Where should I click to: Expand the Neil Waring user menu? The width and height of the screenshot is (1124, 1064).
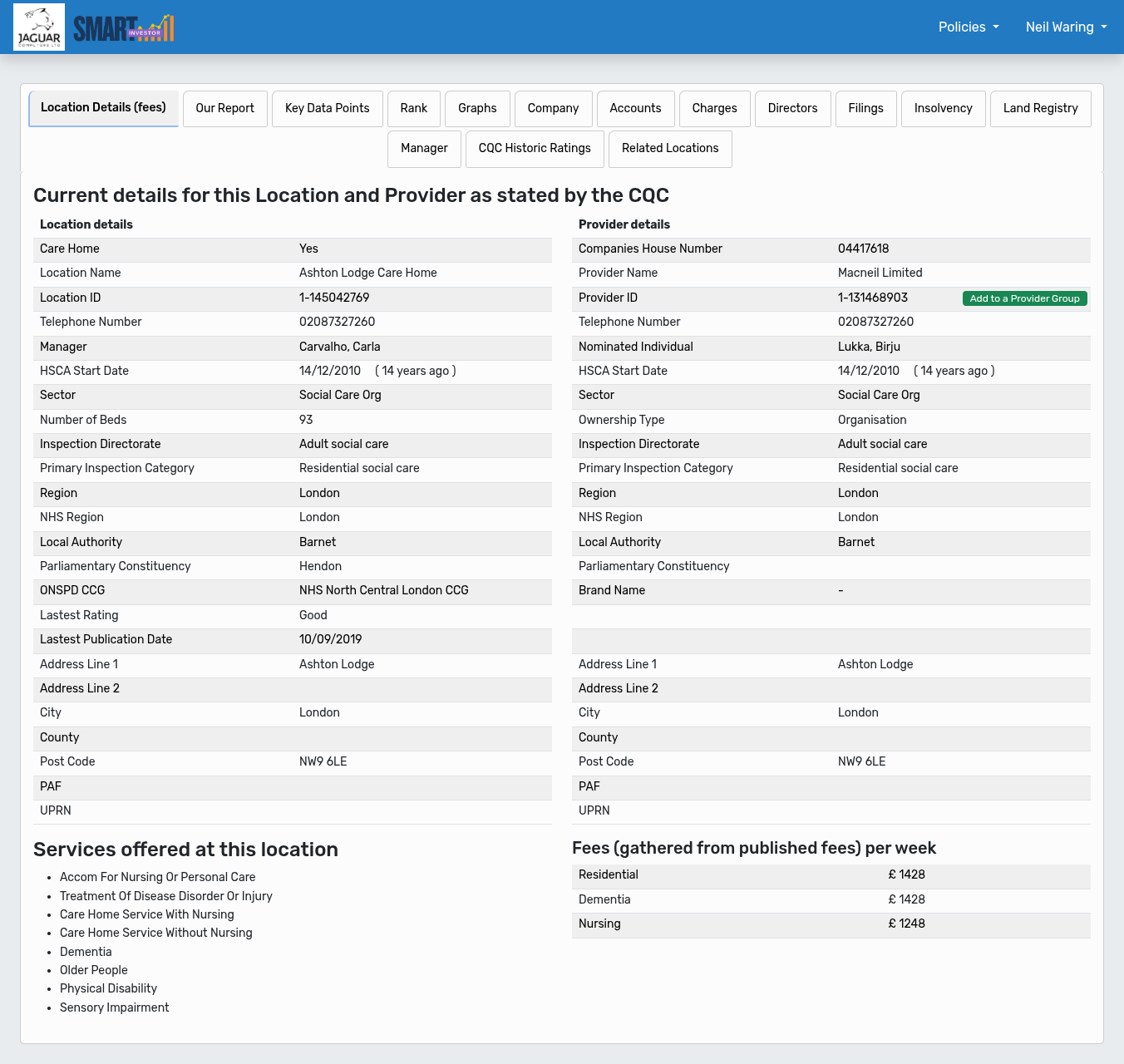pyautogui.click(x=1066, y=27)
